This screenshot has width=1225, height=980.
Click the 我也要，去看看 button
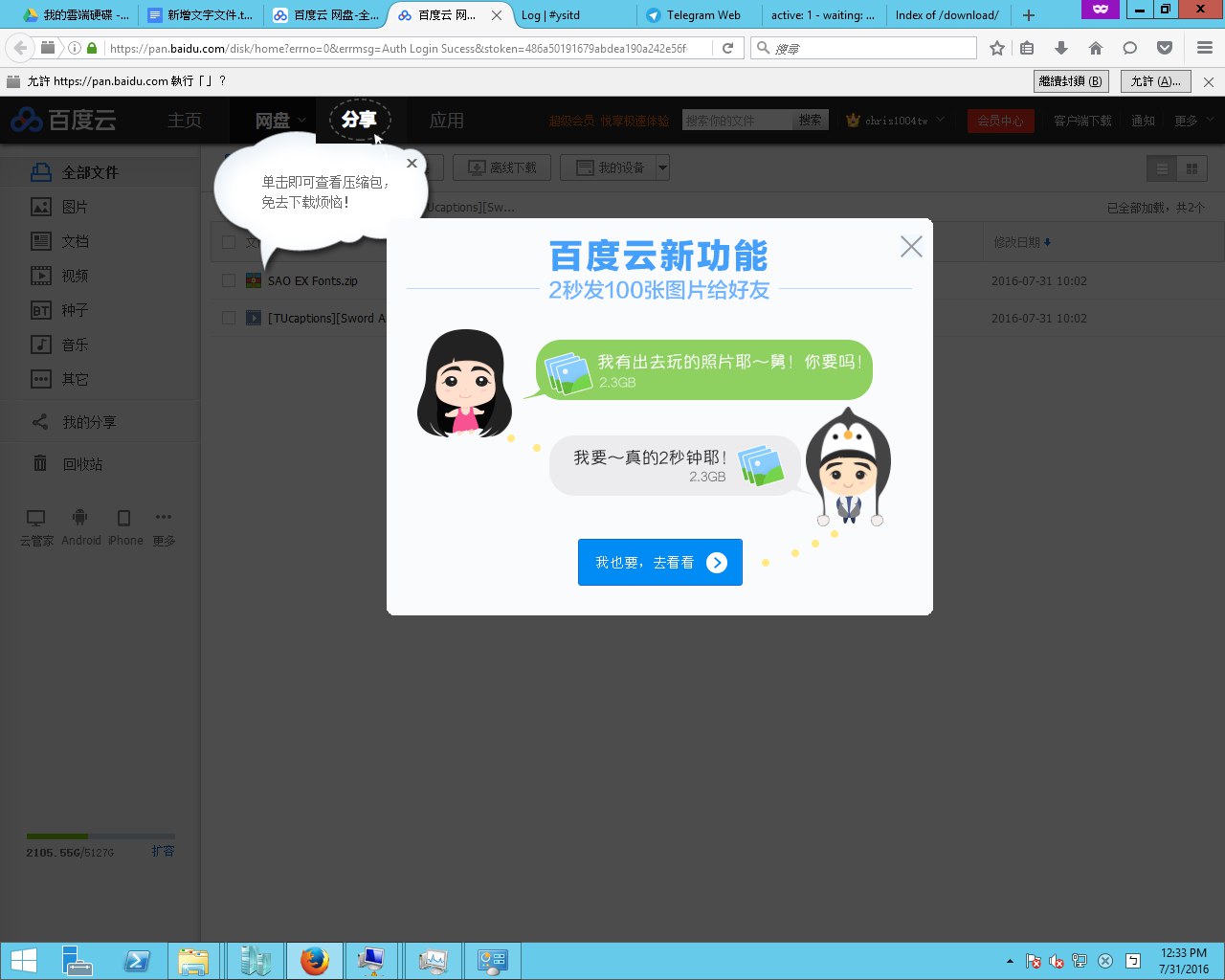tap(659, 563)
